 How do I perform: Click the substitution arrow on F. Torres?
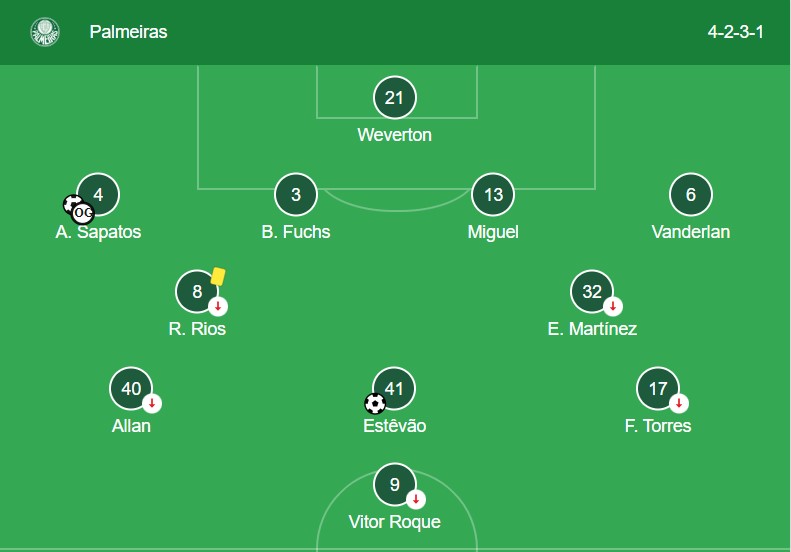coord(678,403)
